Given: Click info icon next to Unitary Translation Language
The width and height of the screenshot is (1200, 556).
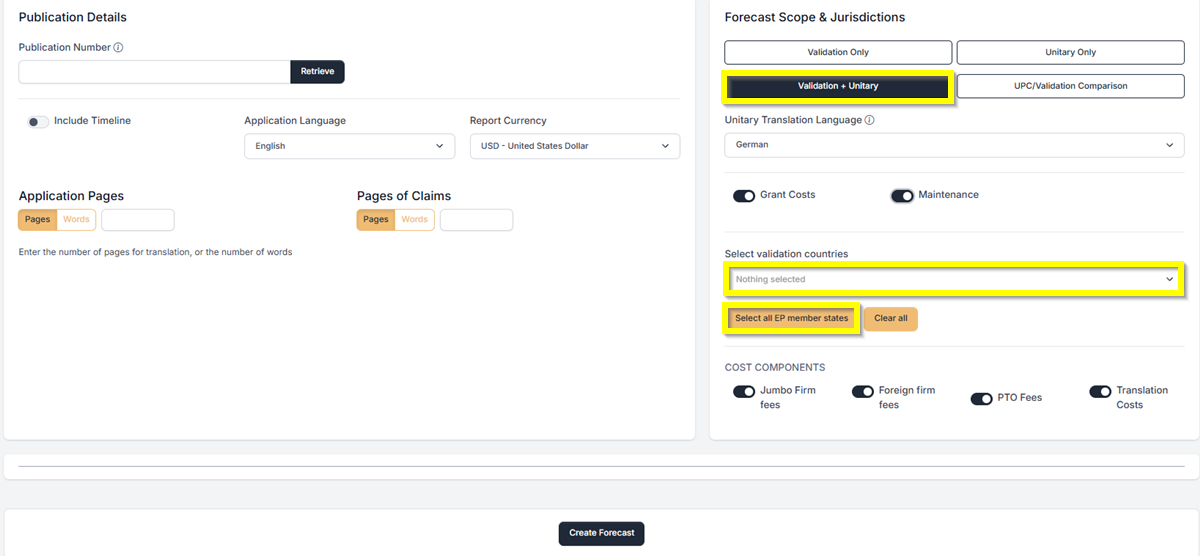Looking at the screenshot, I should coord(869,121).
